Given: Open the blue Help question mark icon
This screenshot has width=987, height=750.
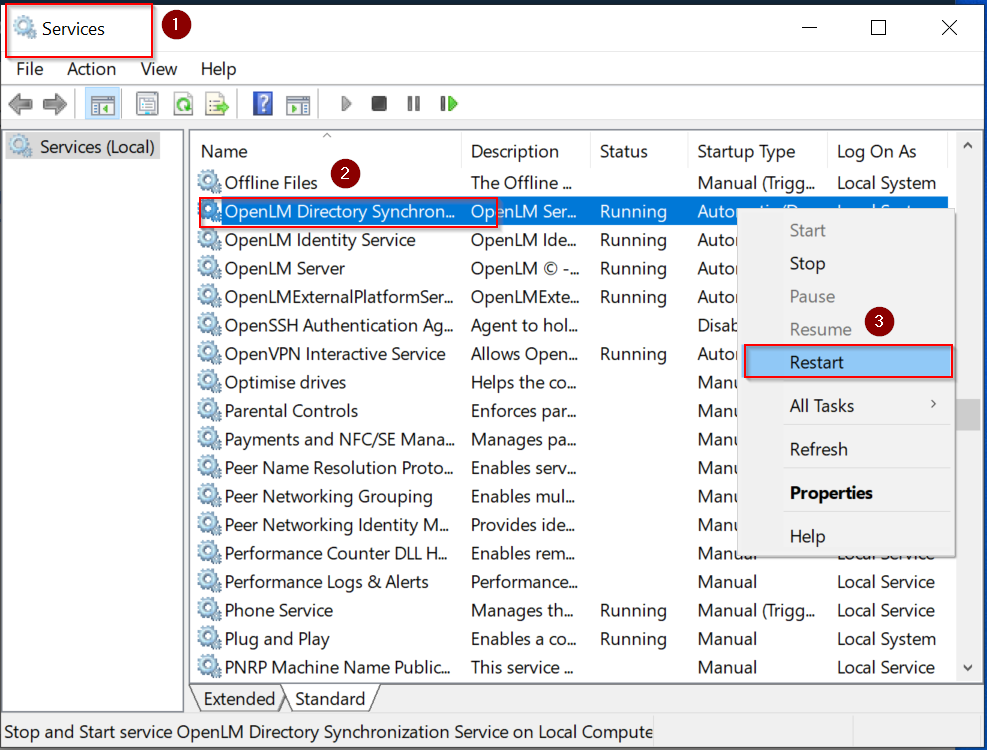Looking at the screenshot, I should pyautogui.click(x=263, y=104).
